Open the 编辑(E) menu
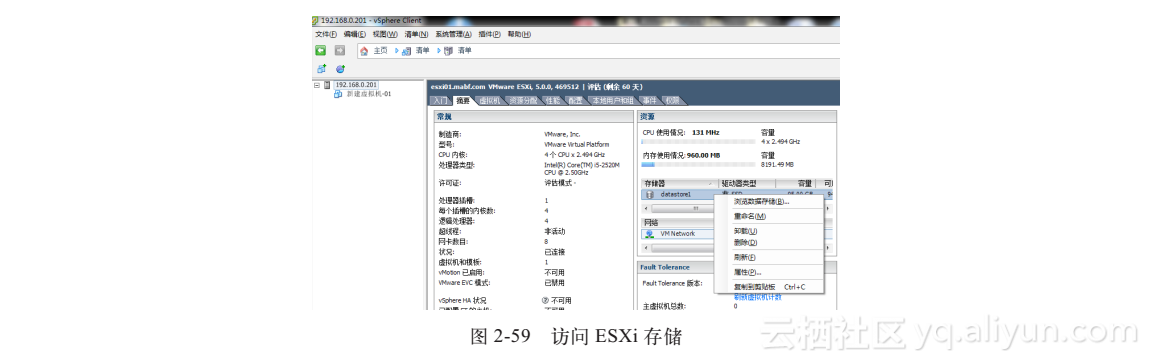 click(355, 34)
